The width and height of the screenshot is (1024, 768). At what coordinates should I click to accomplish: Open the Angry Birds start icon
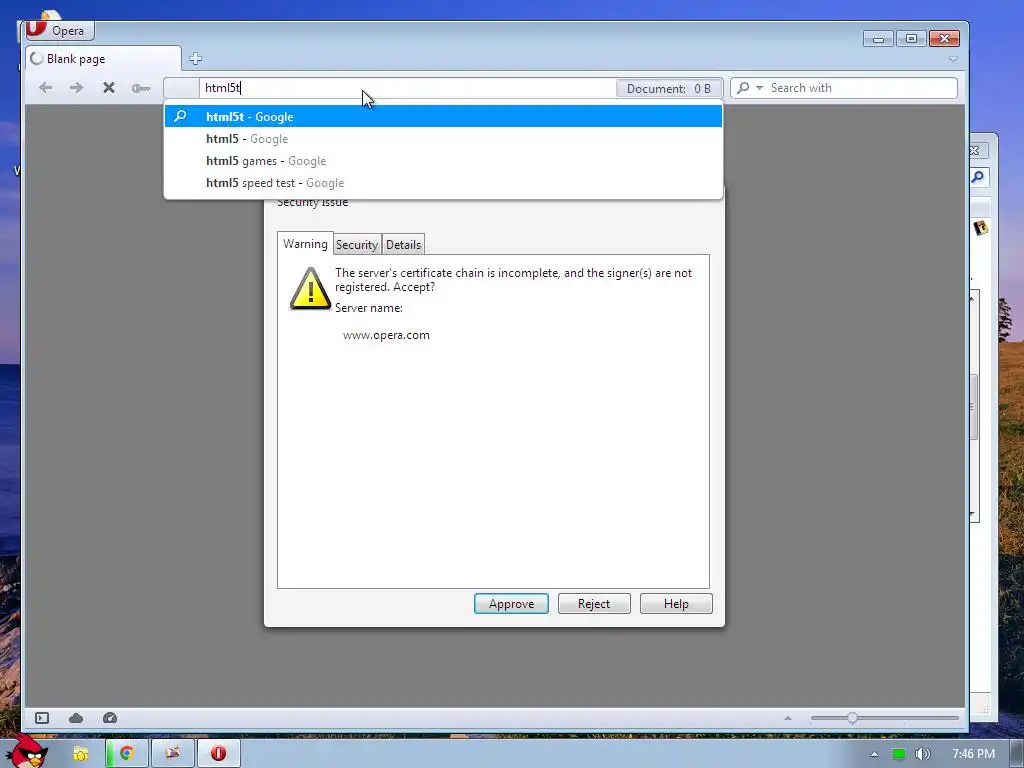click(x=26, y=752)
